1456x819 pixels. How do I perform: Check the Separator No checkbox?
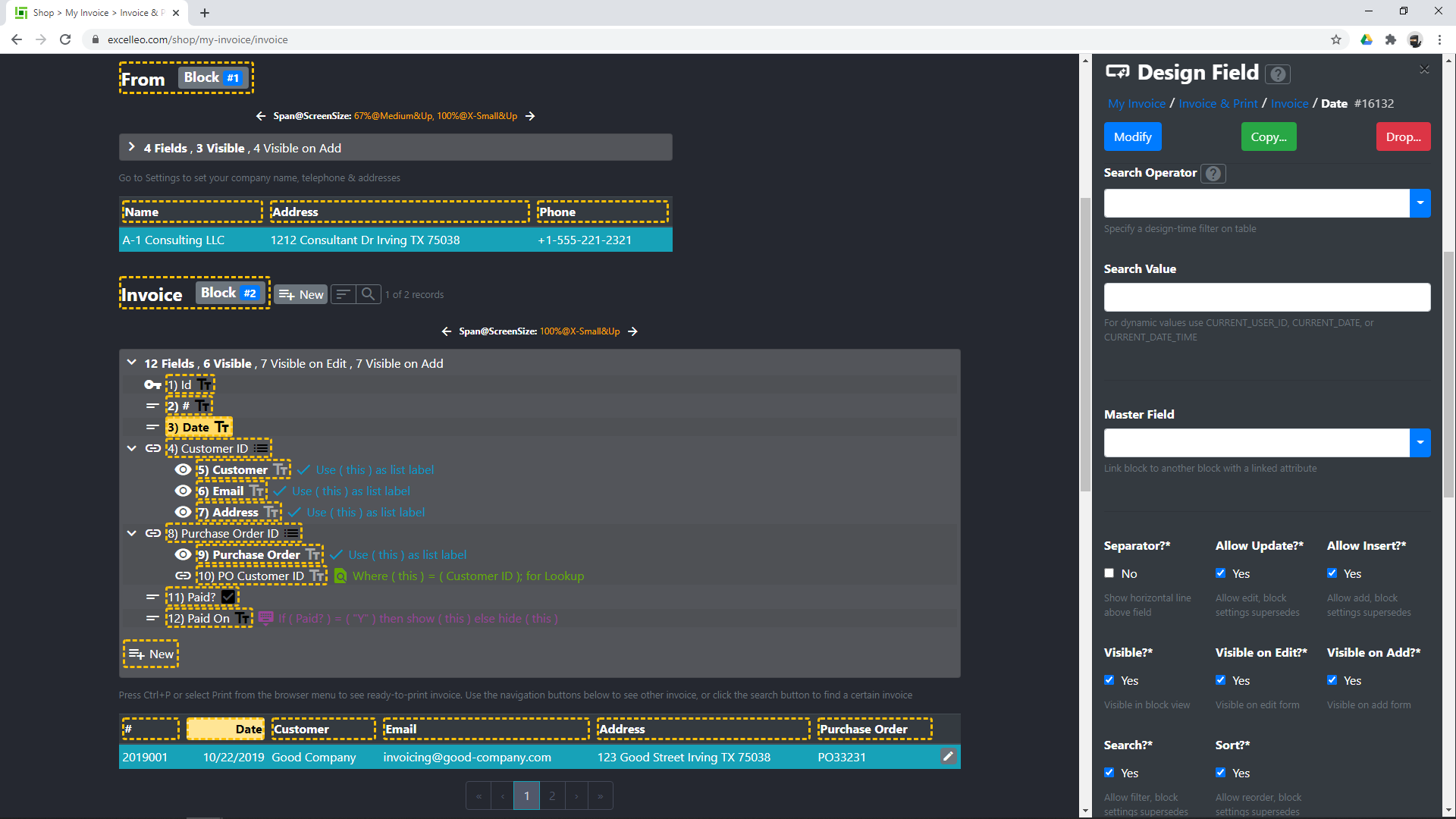[1109, 573]
